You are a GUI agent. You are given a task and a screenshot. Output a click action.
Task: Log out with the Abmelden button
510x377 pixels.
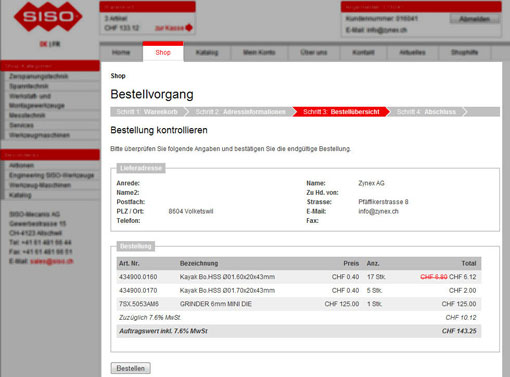tap(474, 19)
